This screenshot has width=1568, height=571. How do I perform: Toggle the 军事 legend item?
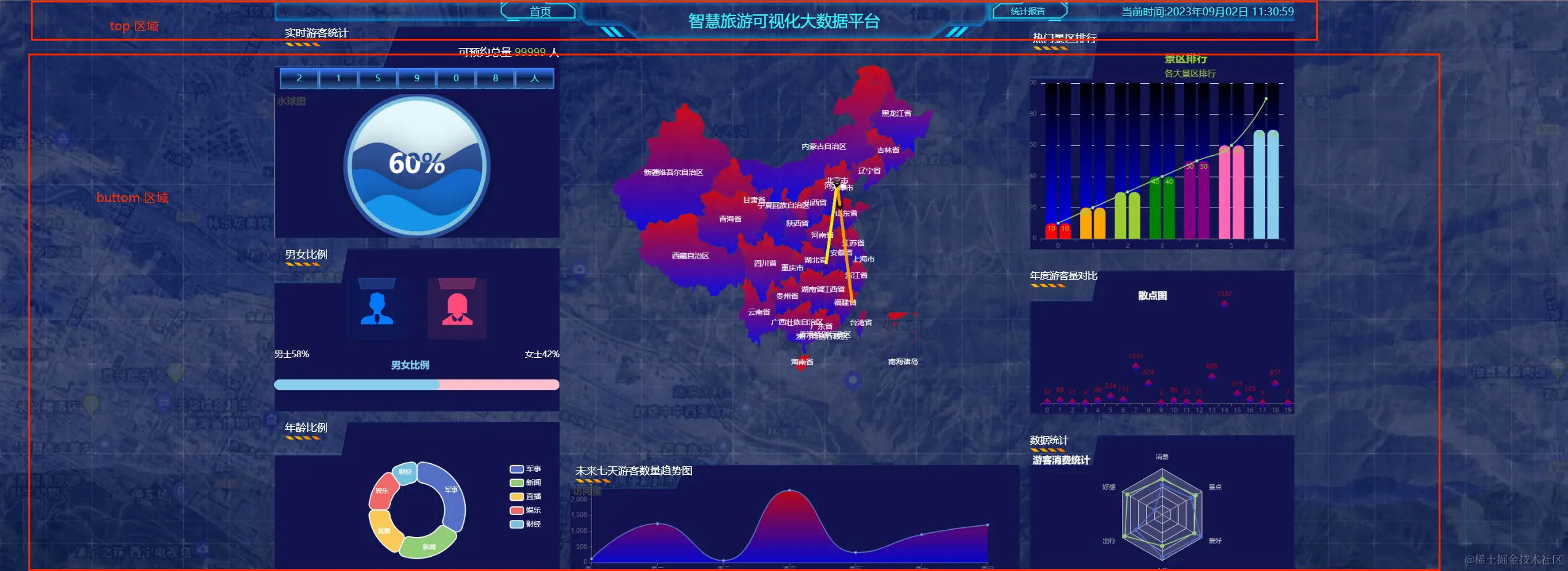[525, 469]
